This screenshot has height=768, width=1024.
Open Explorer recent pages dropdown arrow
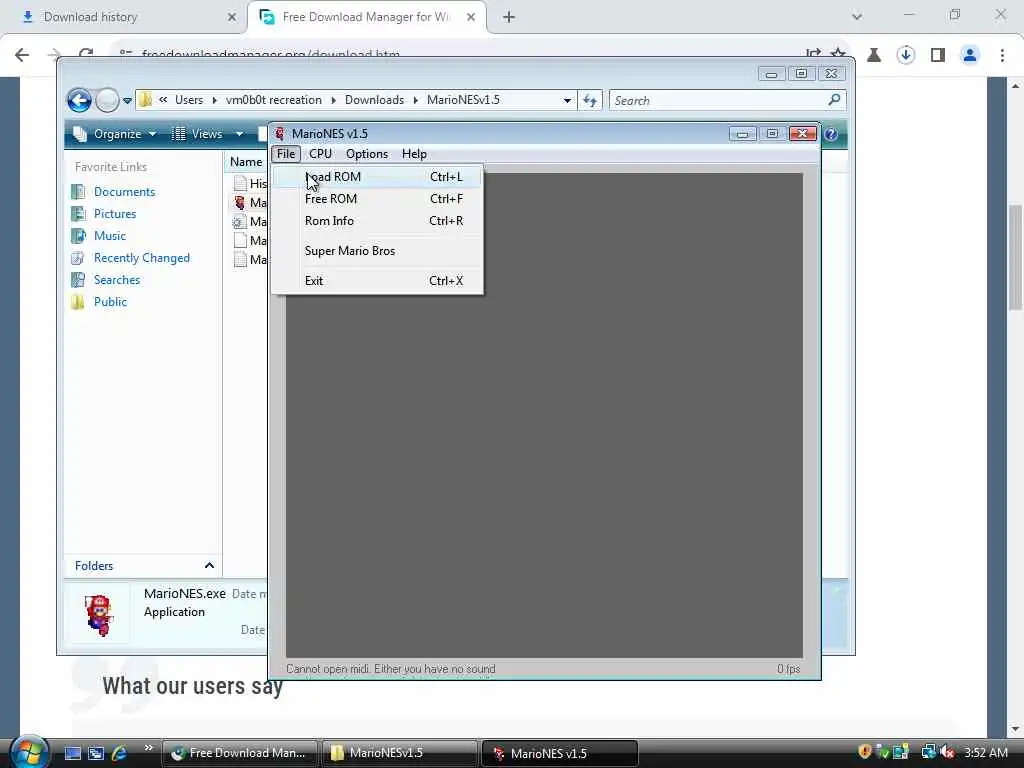(x=127, y=101)
